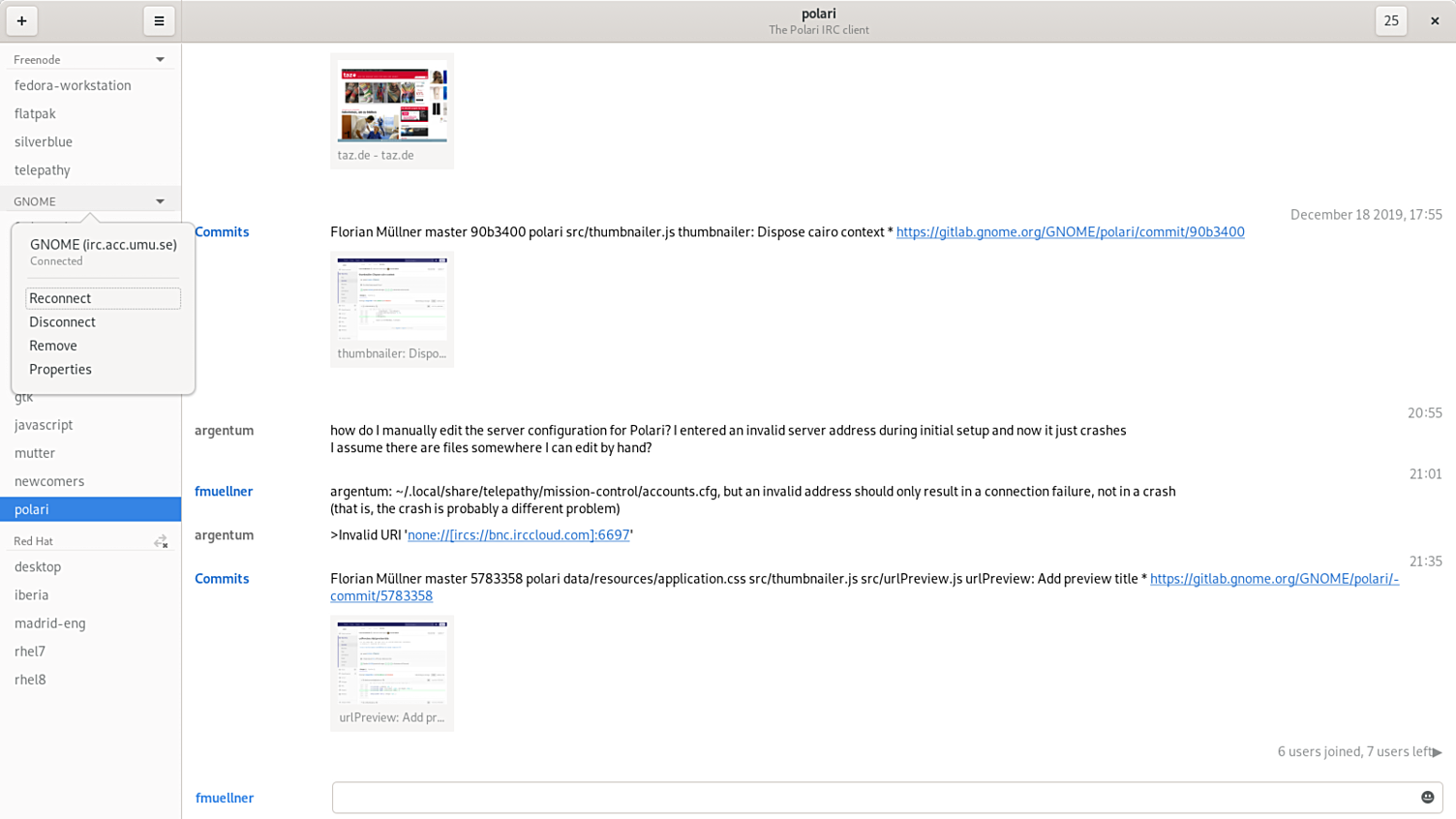Expand the Freenode network dropdown arrow
The height and width of the screenshot is (819, 1456).
[x=161, y=60]
